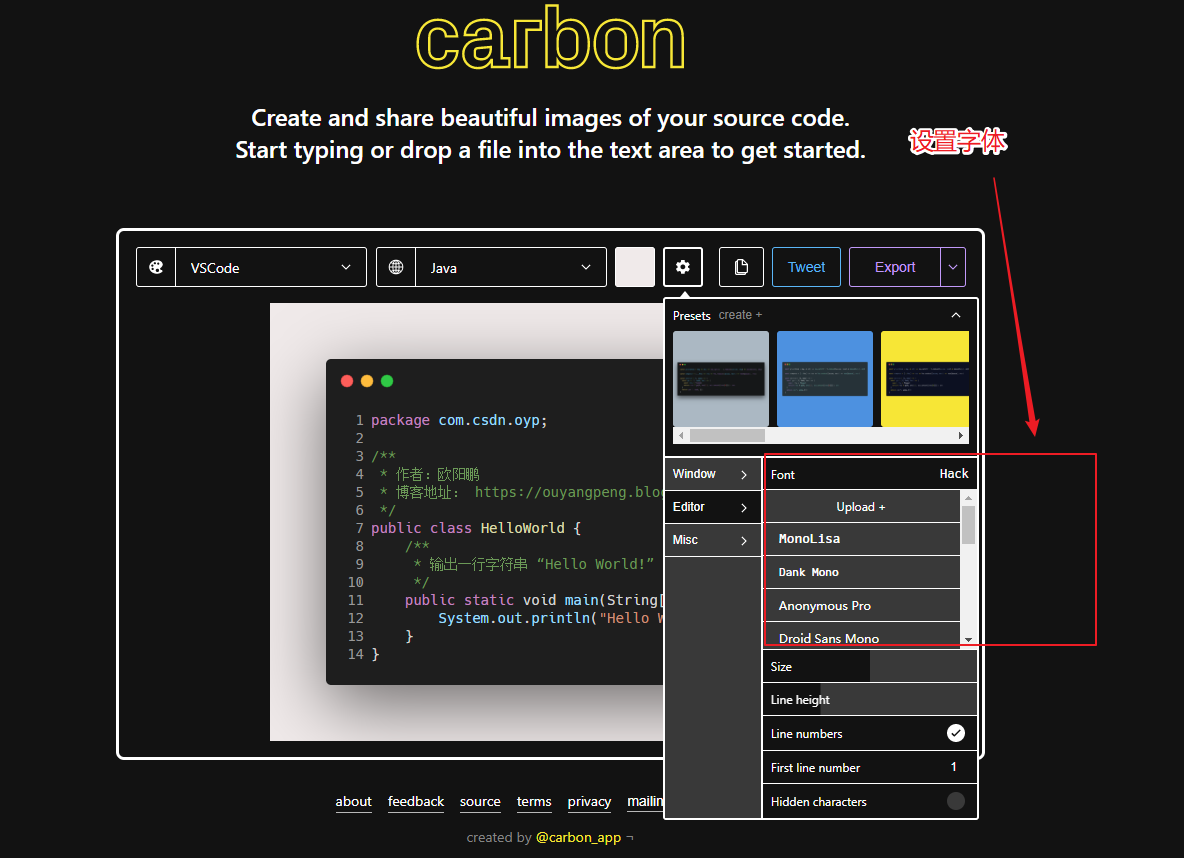
Task: Choose Dank Mono font
Action: click(x=862, y=573)
